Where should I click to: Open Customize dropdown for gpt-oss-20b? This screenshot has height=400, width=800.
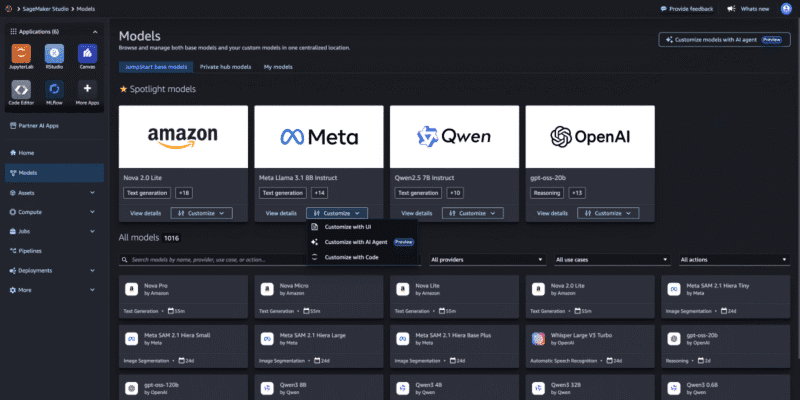[608, 213]
